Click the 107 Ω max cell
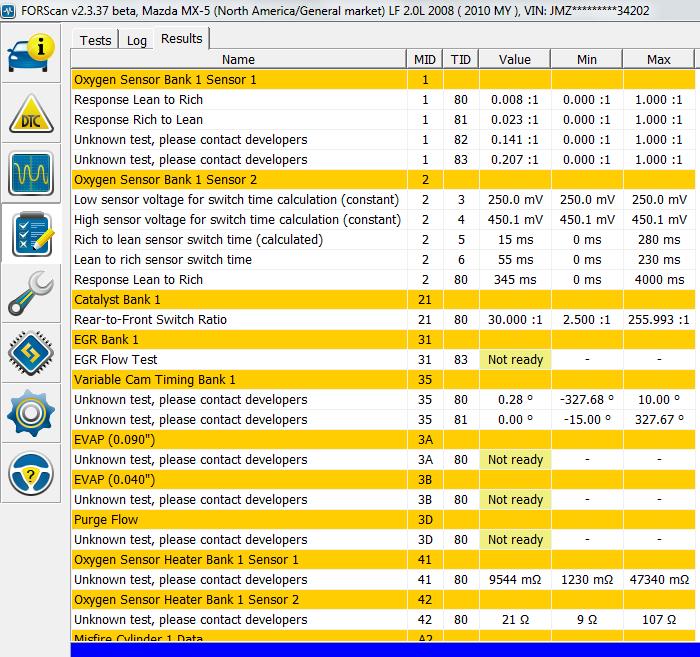Image resolution: width=700 pixels, height=657 pixels. pyautogui.click(x=659, y=620)
